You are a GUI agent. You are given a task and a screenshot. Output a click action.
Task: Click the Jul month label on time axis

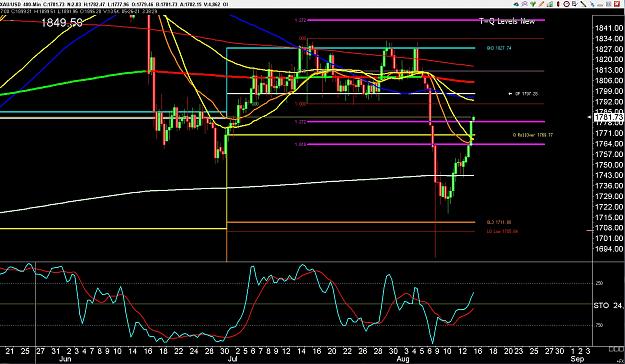tap(234, 359)
